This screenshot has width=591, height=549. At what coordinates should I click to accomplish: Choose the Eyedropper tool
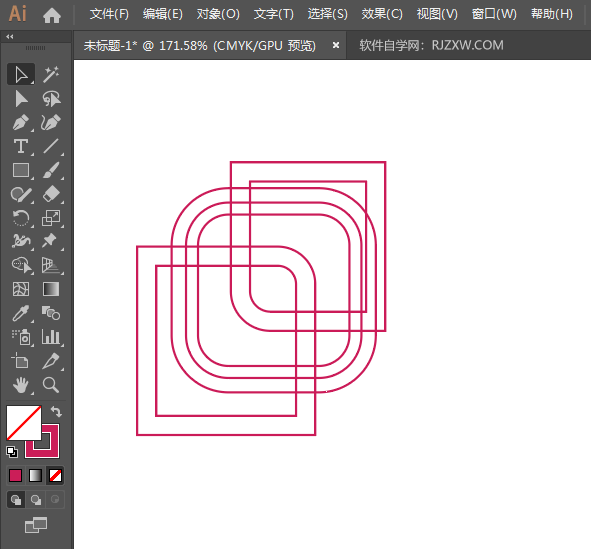[21, 313]
